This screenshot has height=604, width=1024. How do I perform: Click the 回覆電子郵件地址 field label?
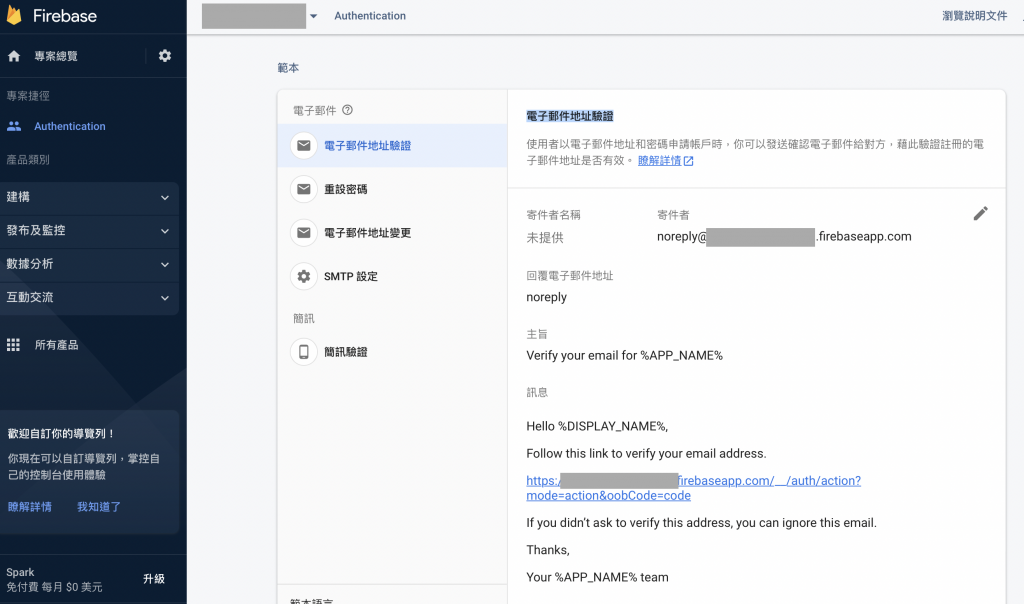coord(569,276)
